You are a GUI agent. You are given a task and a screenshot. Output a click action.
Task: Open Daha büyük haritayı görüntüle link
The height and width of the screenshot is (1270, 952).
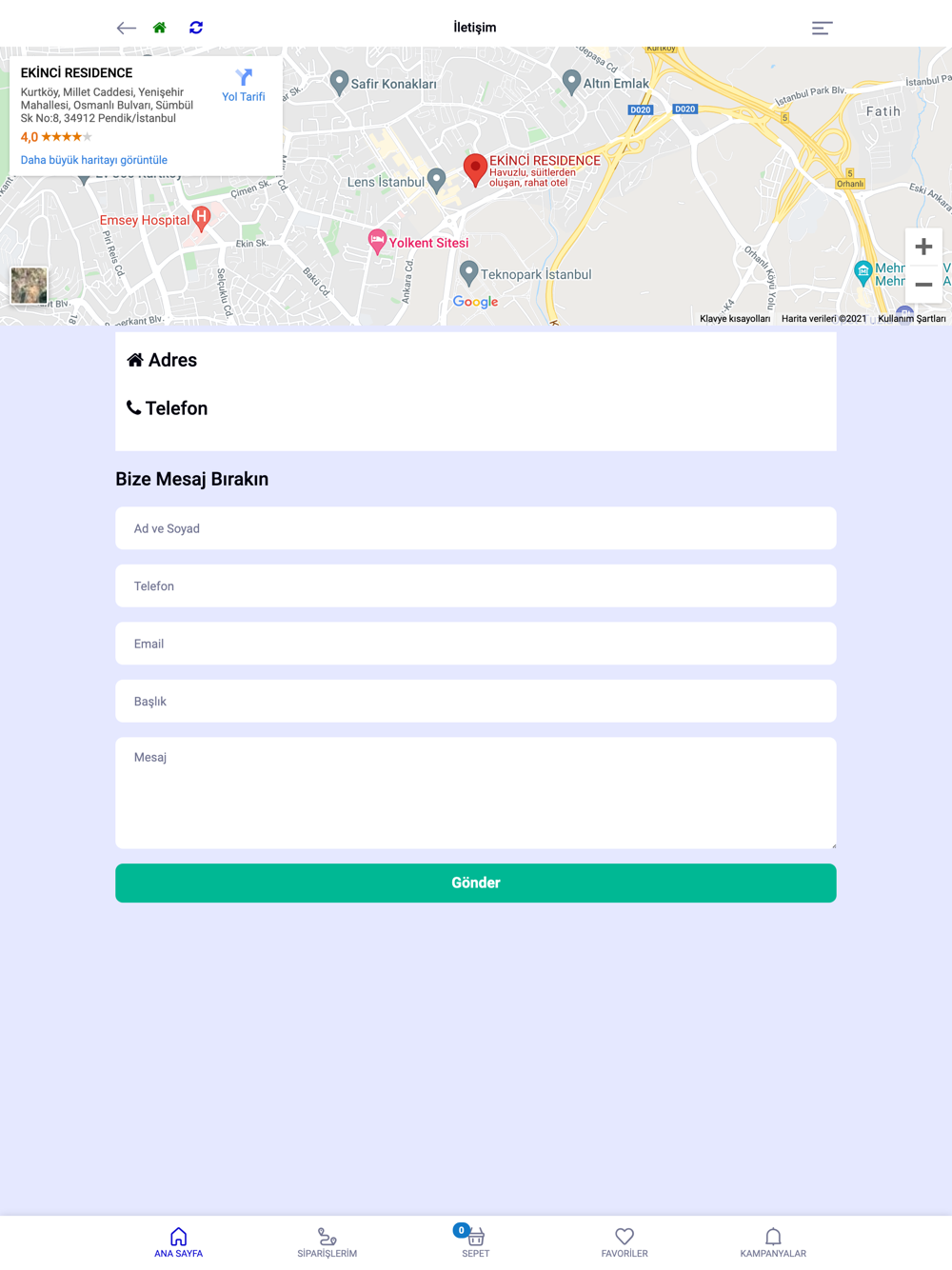[x=94, y=160]
